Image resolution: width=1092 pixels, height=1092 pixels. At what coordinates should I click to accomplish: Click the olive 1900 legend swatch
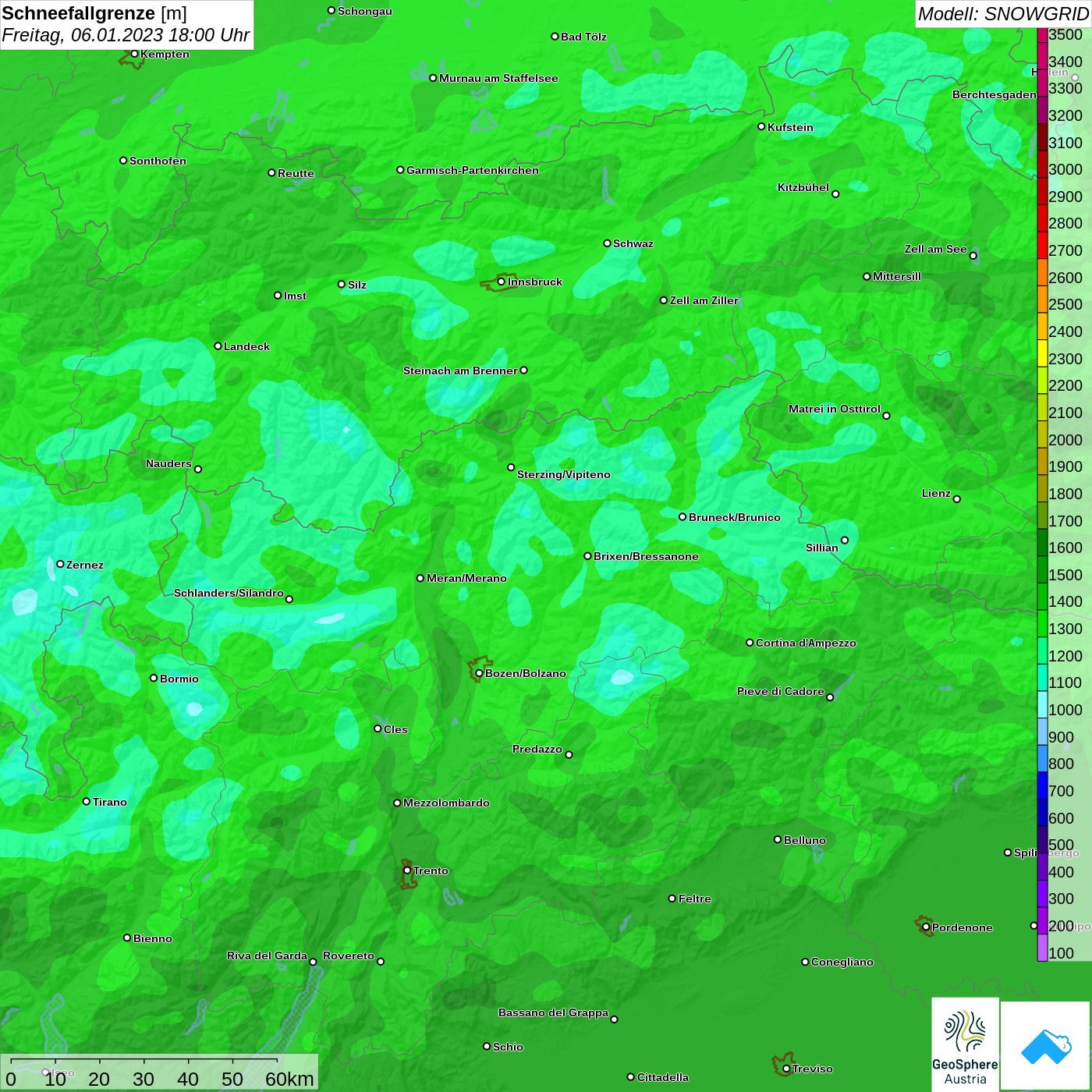click(x=1042, y=461)
